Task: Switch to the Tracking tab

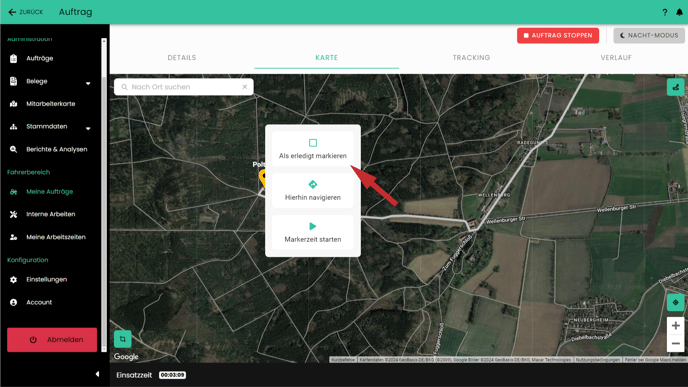Action: pos(471,57)
